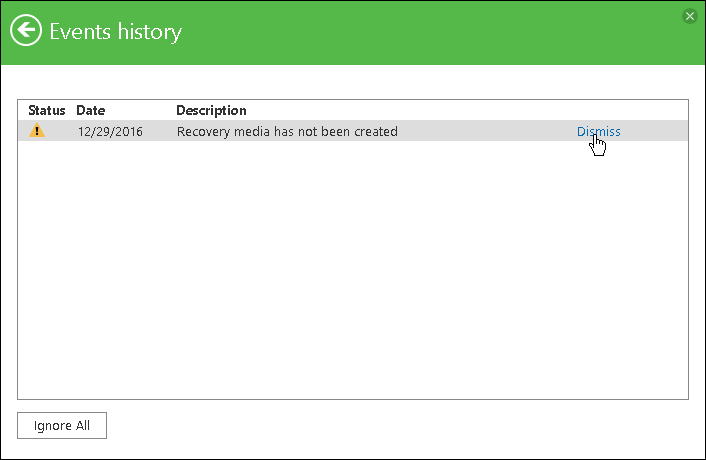This screenshot has width=706, height=460.
Task: Click the yellow warning status icon
Action: pyautogui.click(x=37, y=131)
